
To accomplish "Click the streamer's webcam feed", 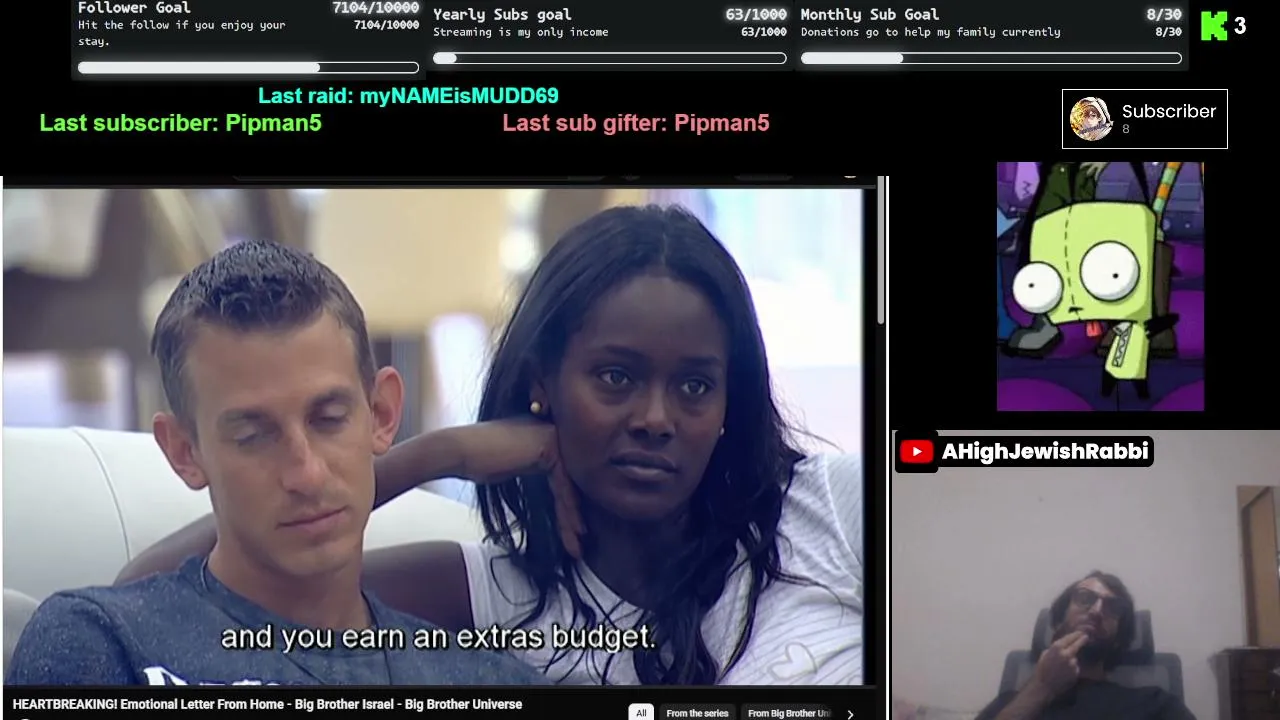I will coord(1086,575).
